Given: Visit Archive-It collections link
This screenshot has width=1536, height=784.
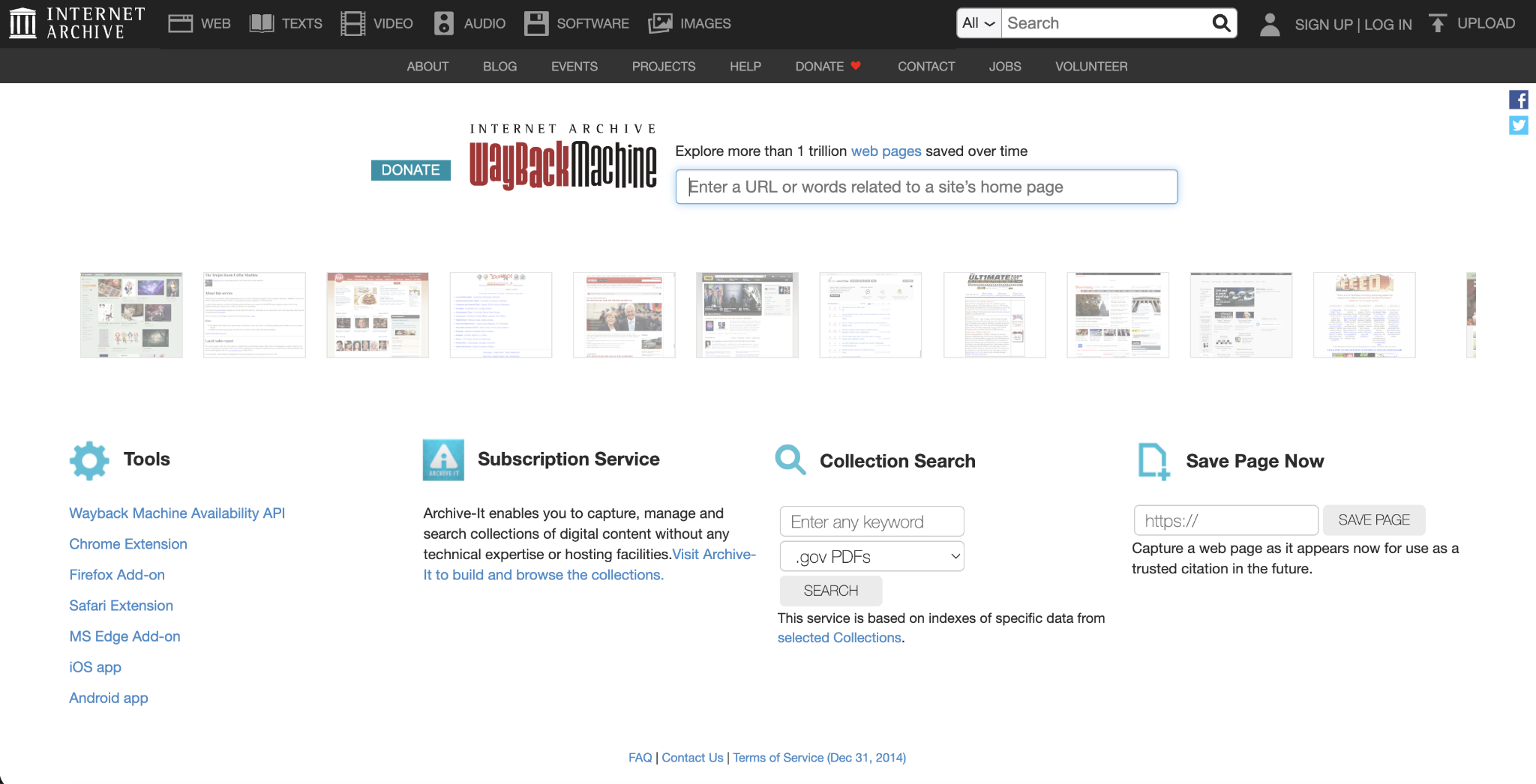Looking at the screenshot, I should pyautogui.click(x=544, y=575).
